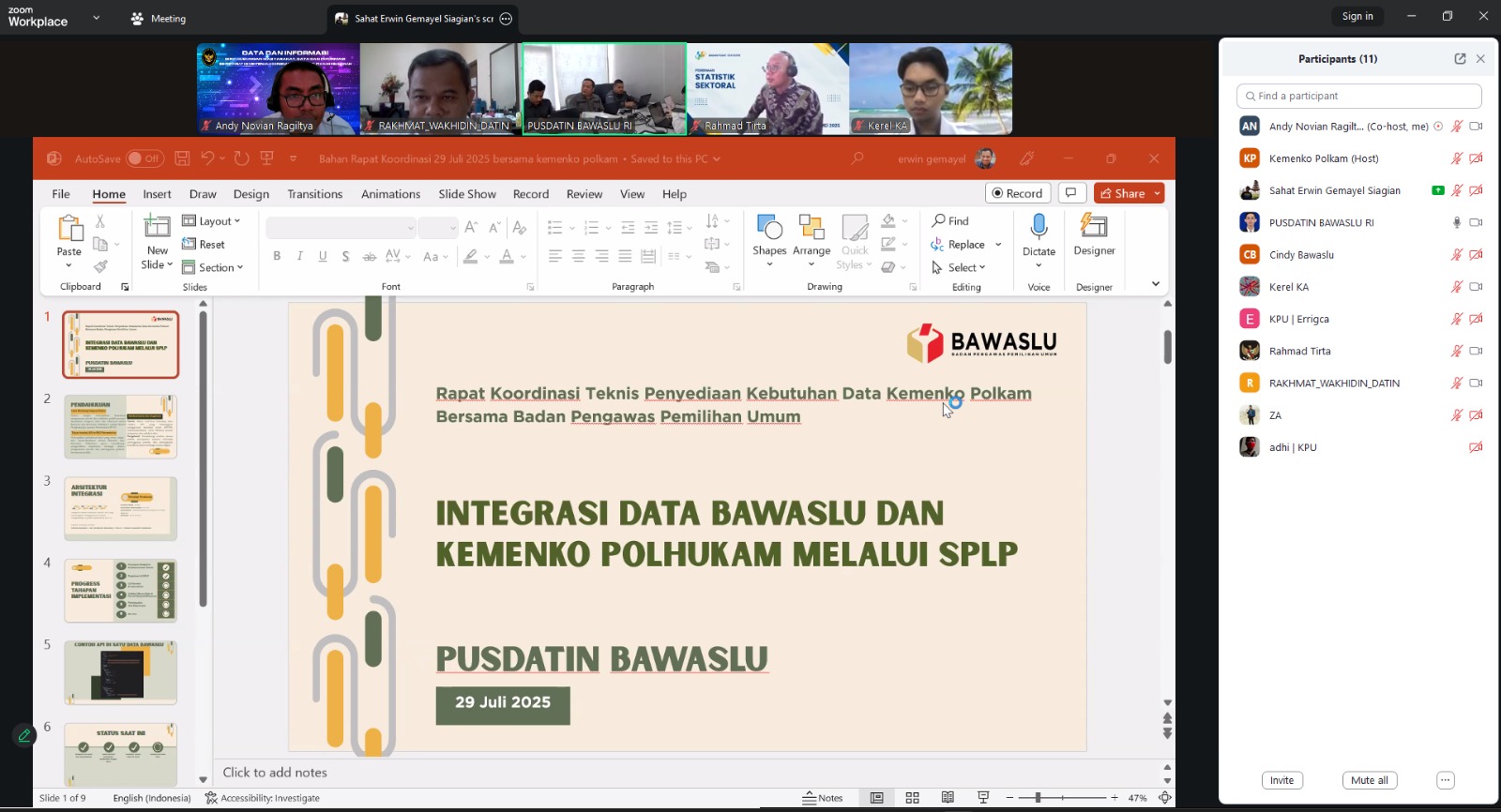Open the File menu
Viewport: 1501px width, 812px height.
[61, 194]
